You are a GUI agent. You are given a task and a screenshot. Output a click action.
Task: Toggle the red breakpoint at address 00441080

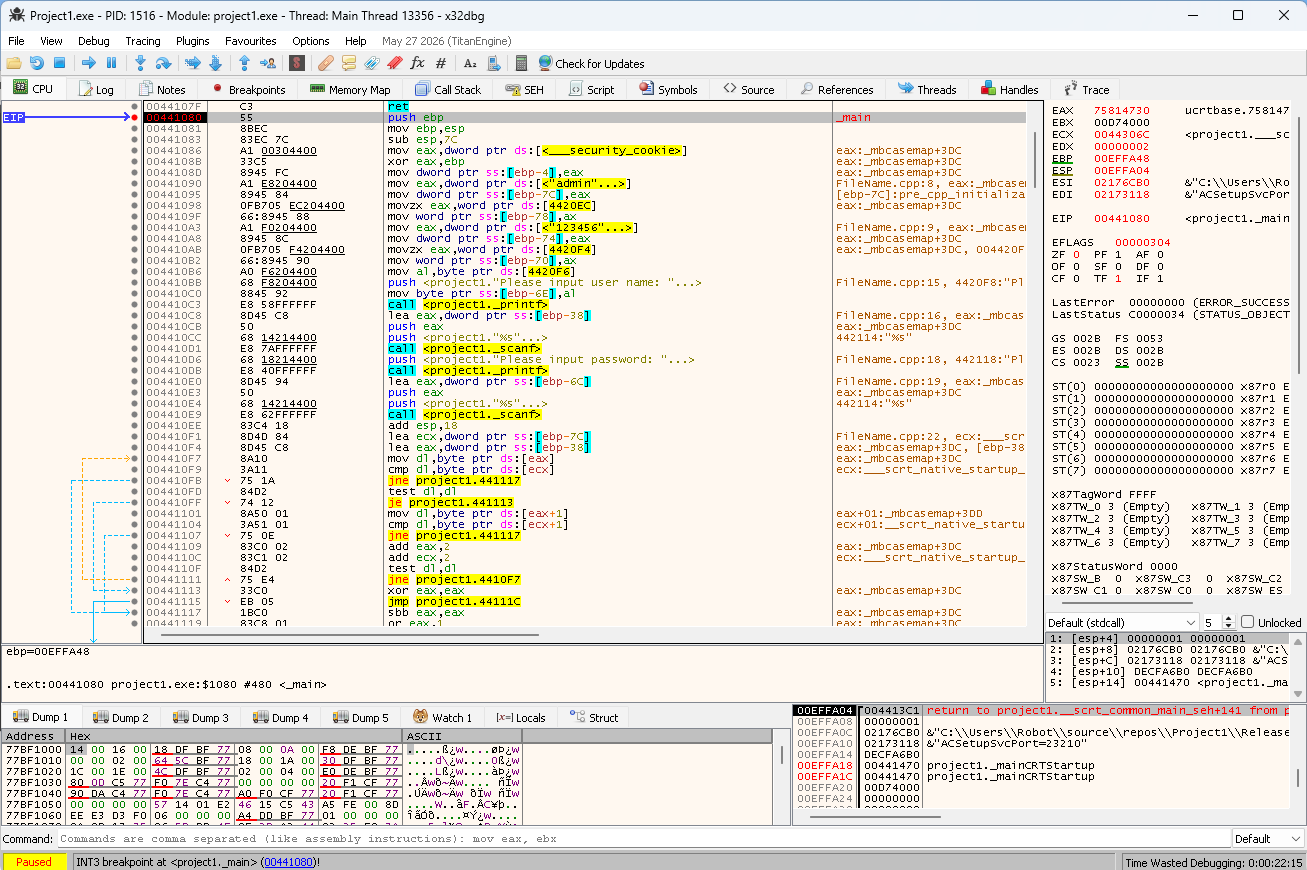tap(135, 117)
